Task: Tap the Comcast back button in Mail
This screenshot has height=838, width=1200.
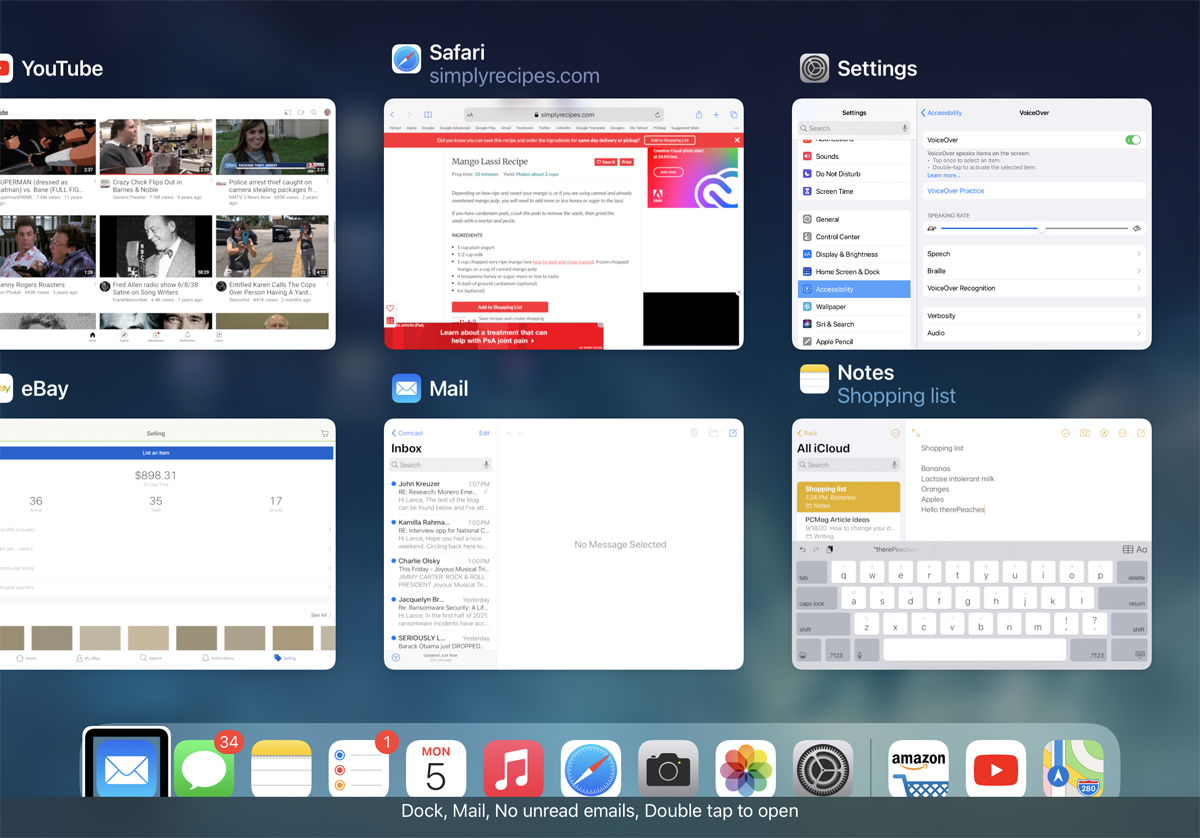Action: coord(407,433)
